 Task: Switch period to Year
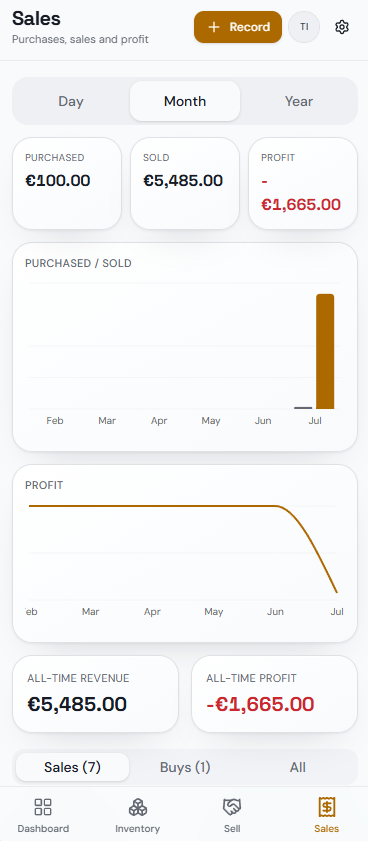299,101
